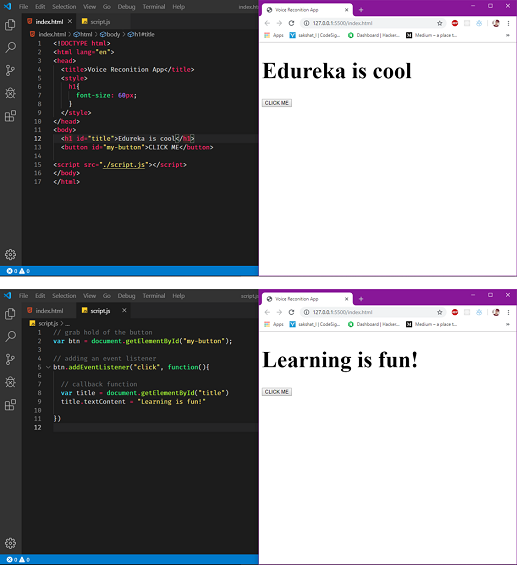Bookmark star in browser showing 'Learning is fun!'
The height and width of the screenshot is (565, 517).
[x=440, y=312]
